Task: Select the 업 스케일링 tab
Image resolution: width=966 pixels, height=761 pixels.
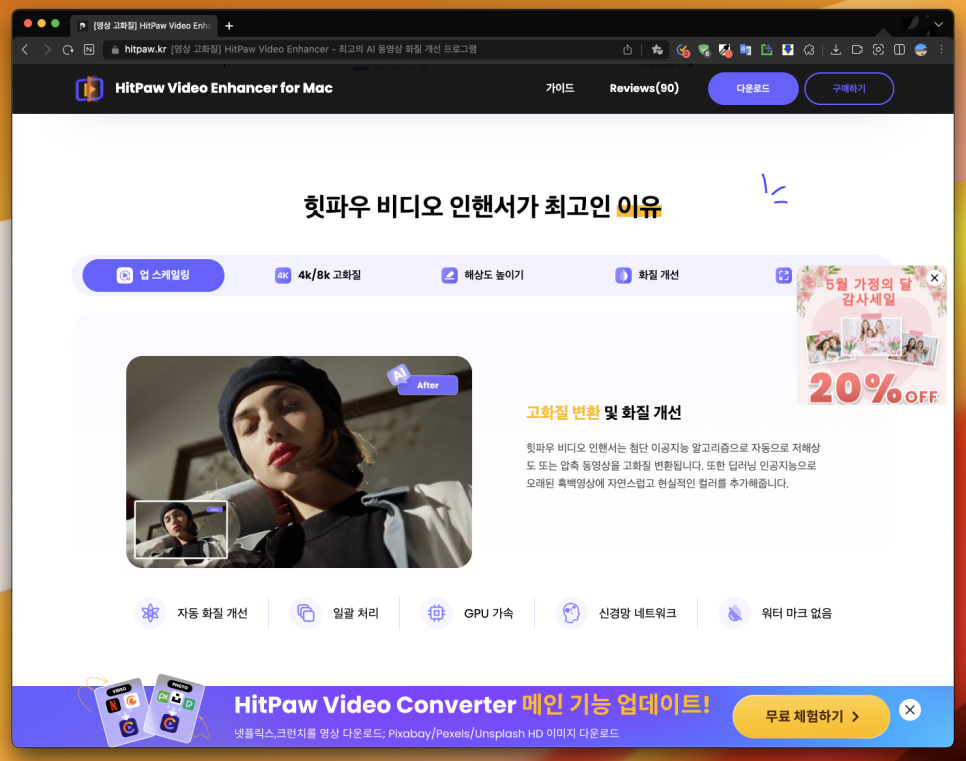Action: pos(153,275)
